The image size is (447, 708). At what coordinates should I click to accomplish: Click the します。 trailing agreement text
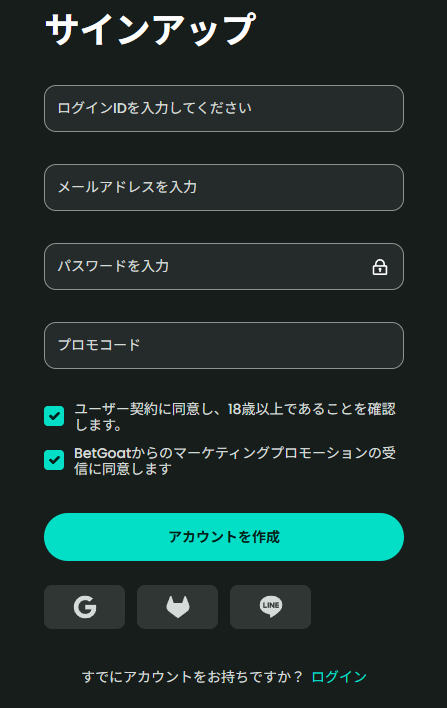[98, 425]
